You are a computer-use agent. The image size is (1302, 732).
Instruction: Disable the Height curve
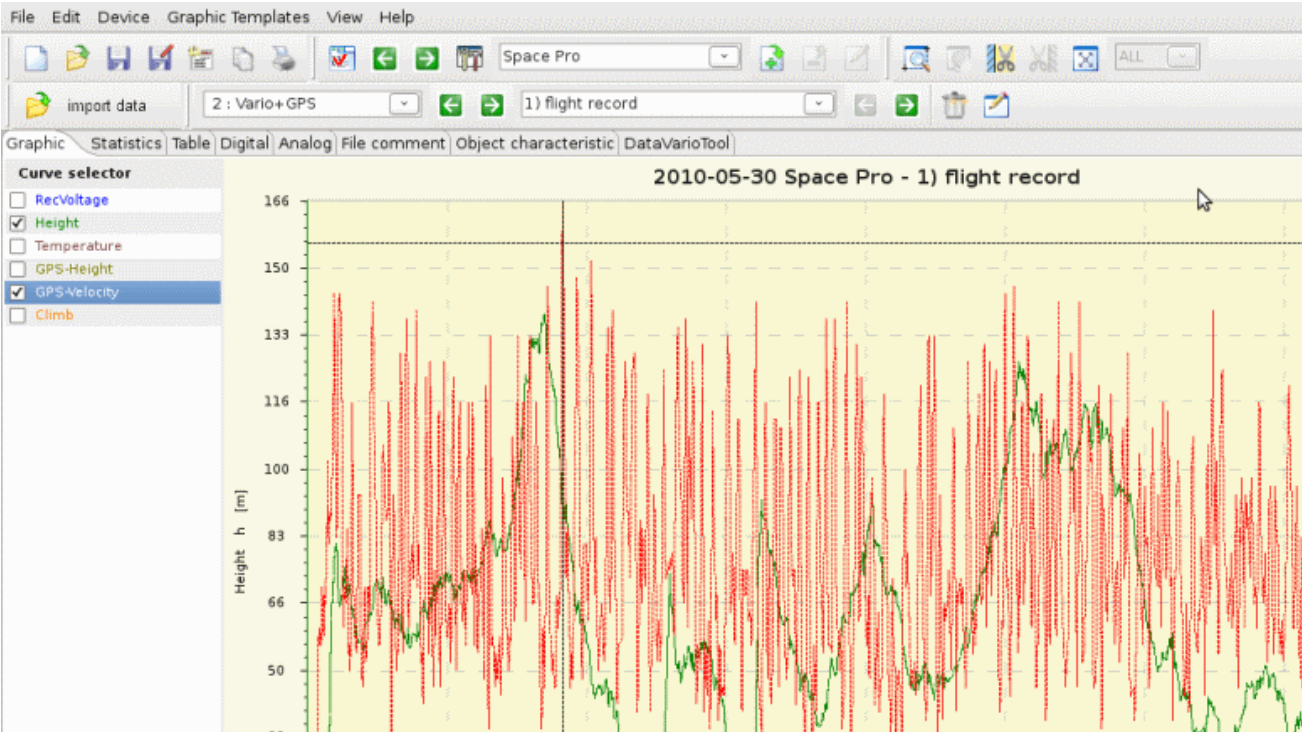(x=15, y=223)
